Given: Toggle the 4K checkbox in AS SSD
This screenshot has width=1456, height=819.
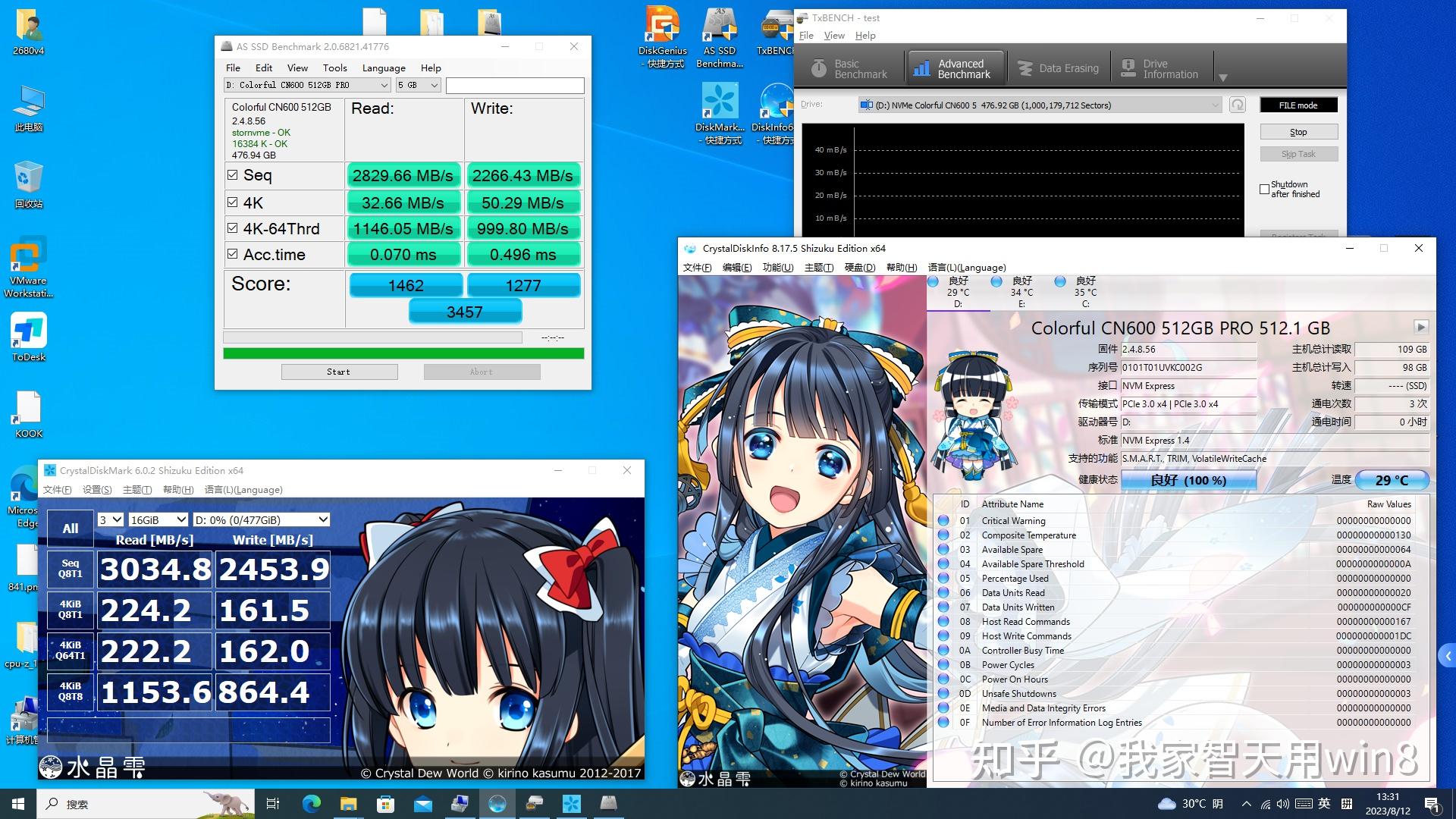Looking at the screenshot, I should (233, 202).
